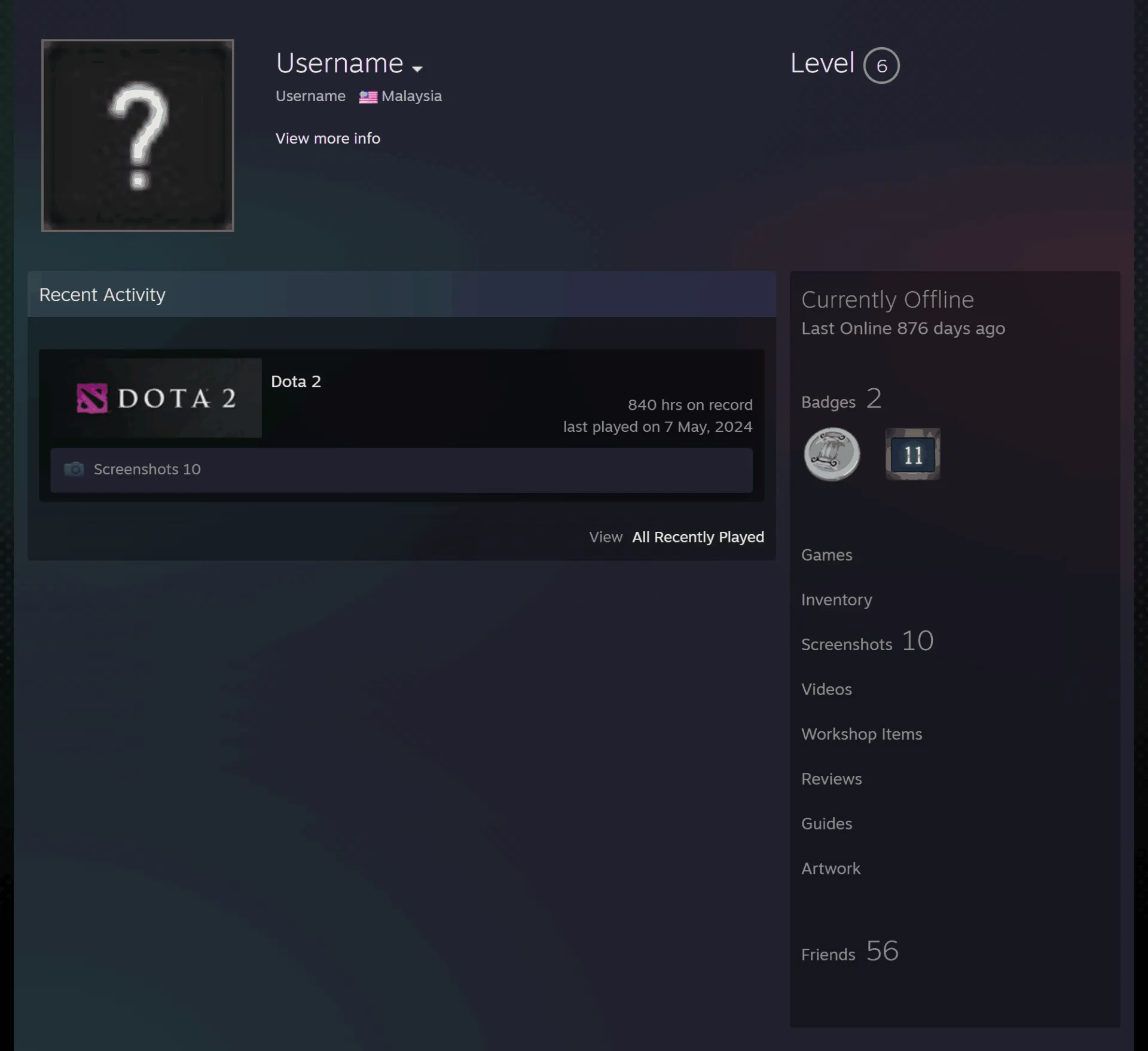Expand the Username dropdown arrow
1148x1051 pixels.
click(x=417, y=69)
